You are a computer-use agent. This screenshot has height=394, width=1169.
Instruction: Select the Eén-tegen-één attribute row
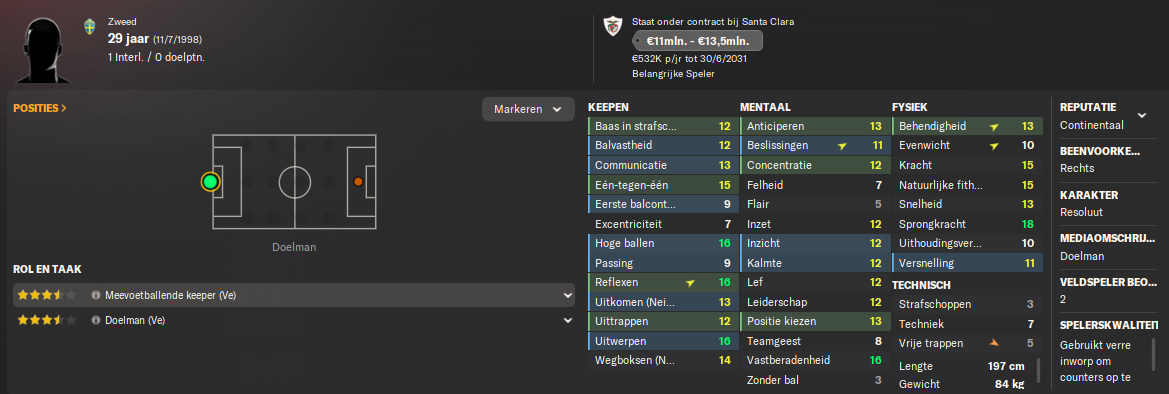coord(661,185)
